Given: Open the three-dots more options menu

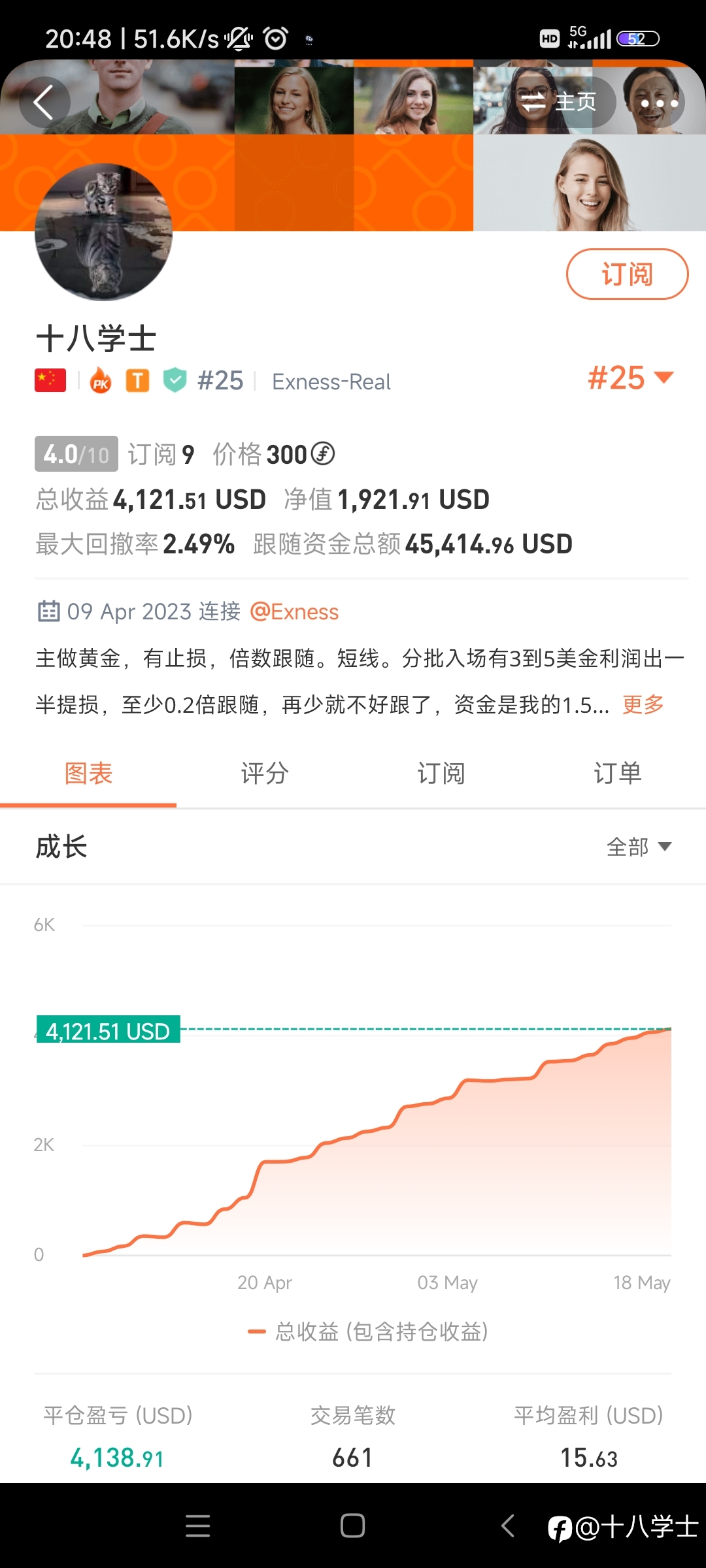Looking at the screenshot, I should 659,103.
